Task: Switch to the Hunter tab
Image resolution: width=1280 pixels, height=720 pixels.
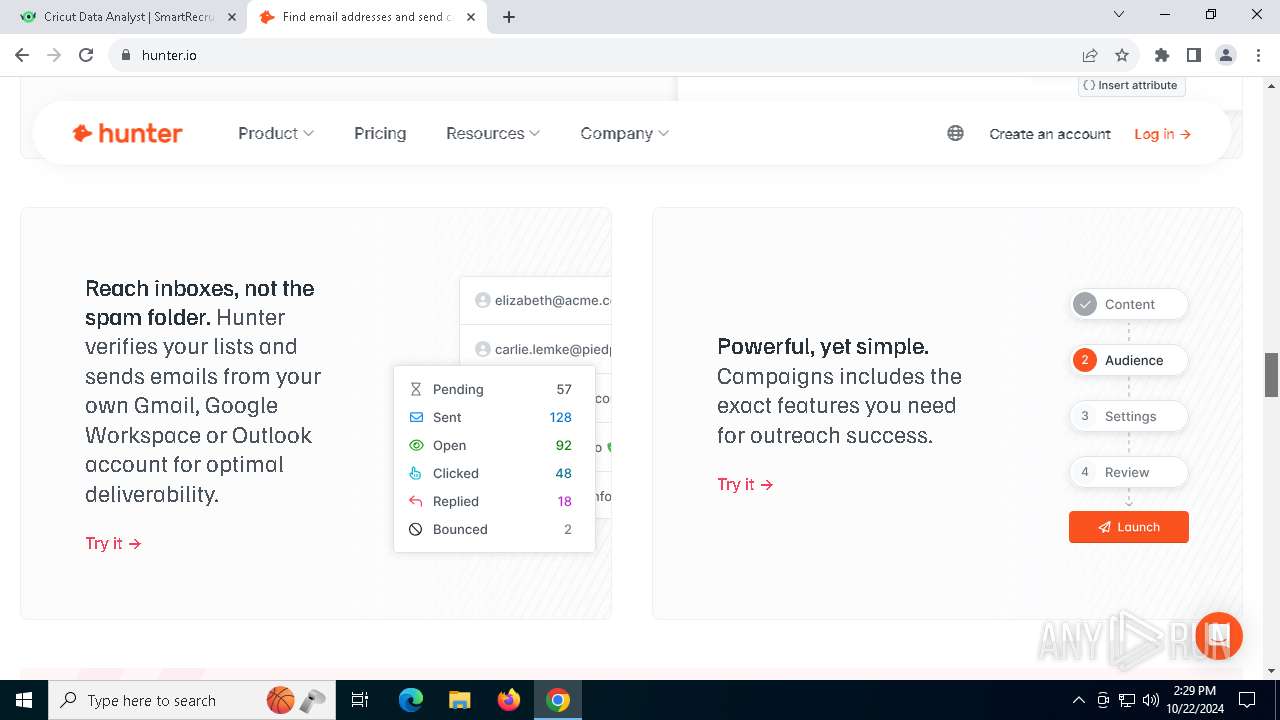Action: click(x=368, y=17)
